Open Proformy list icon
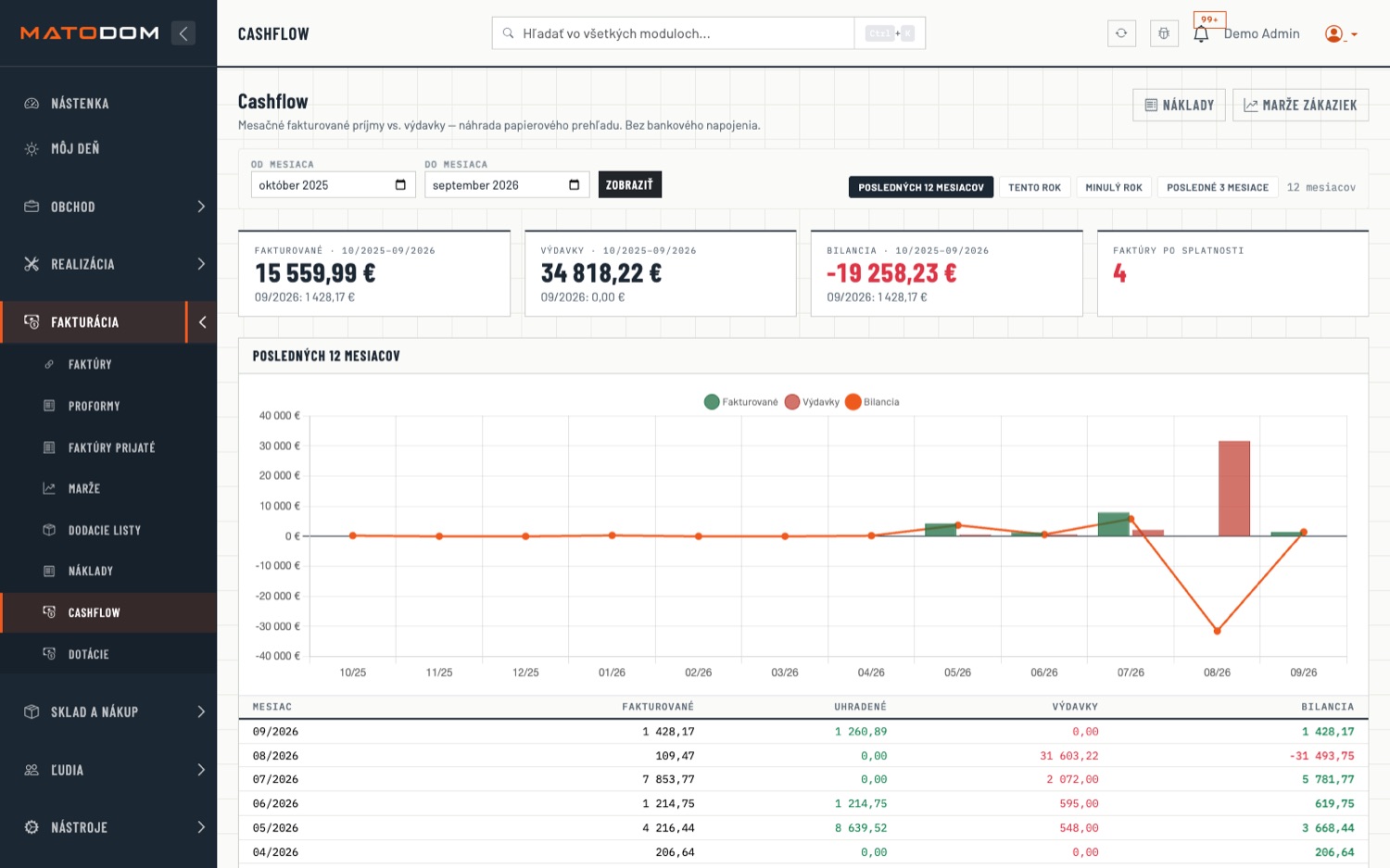1390x868 pixels. click(49, 406)
